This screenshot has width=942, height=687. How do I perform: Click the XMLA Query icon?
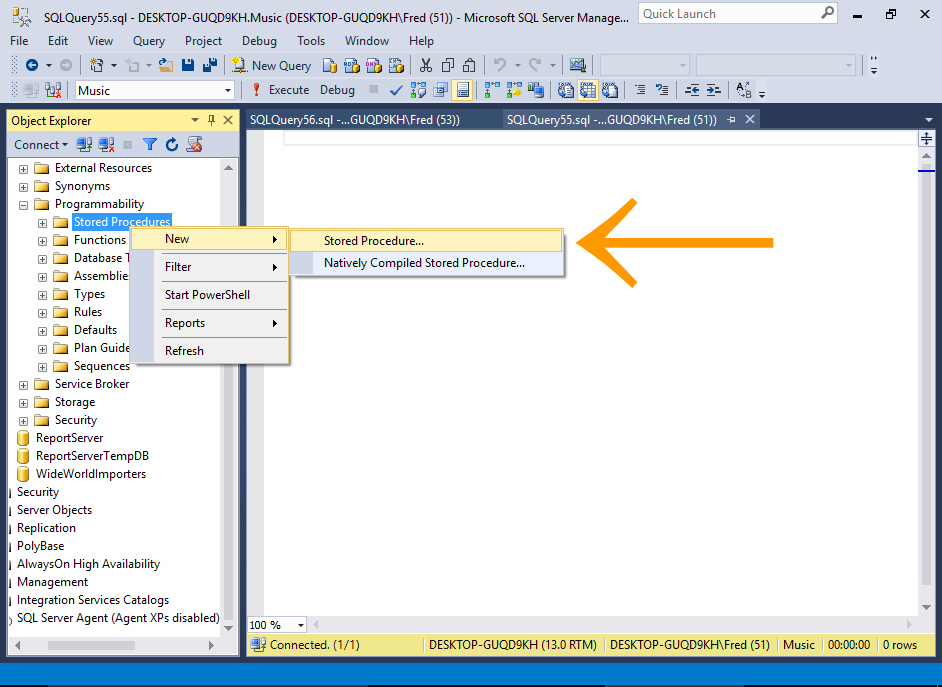[395, 65]
